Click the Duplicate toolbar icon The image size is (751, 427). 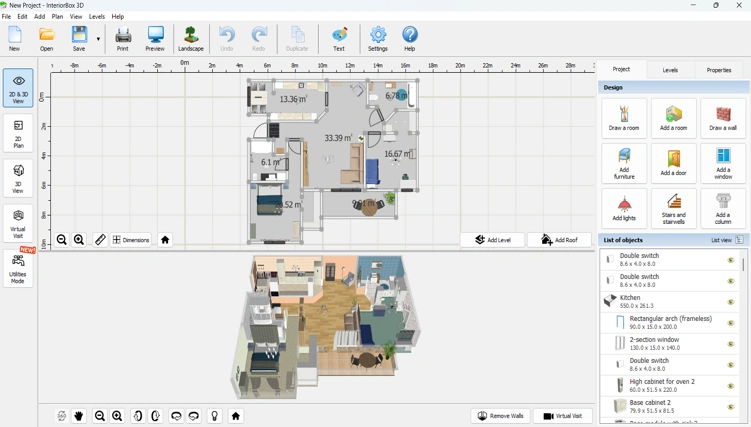point(297,38)
